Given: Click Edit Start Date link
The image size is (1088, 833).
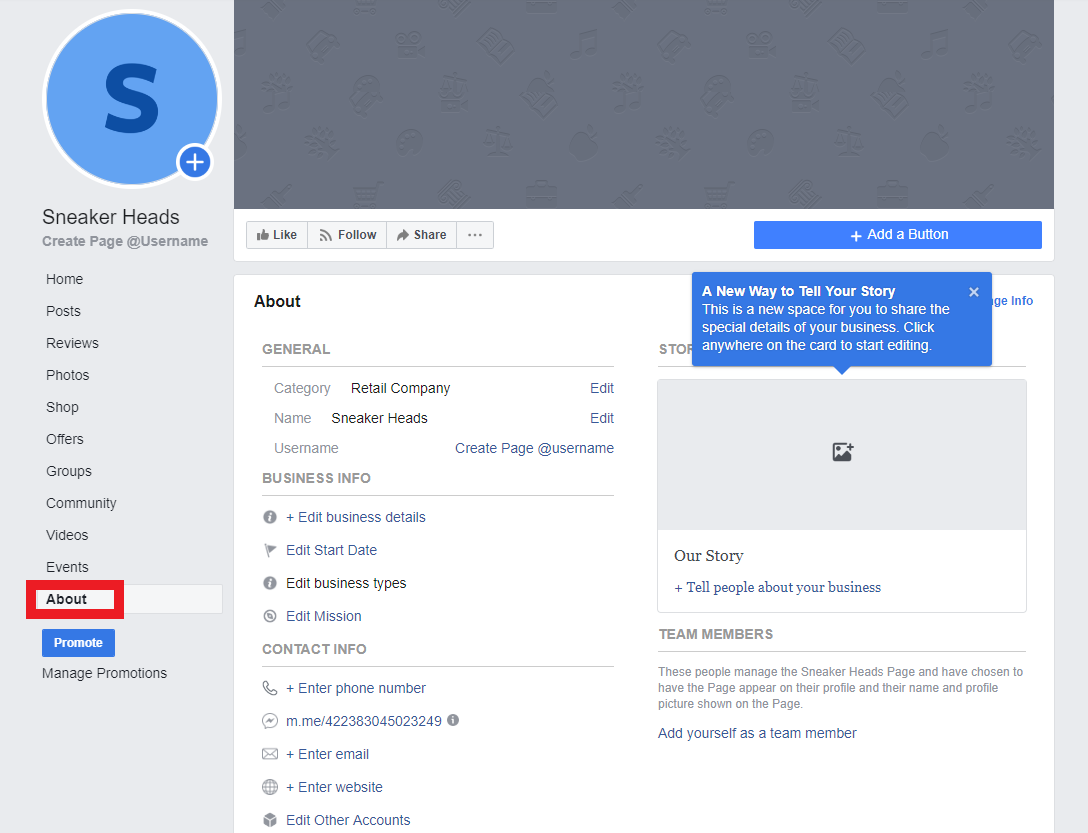Looking at the screenshot, I should [x=332, y=550].
